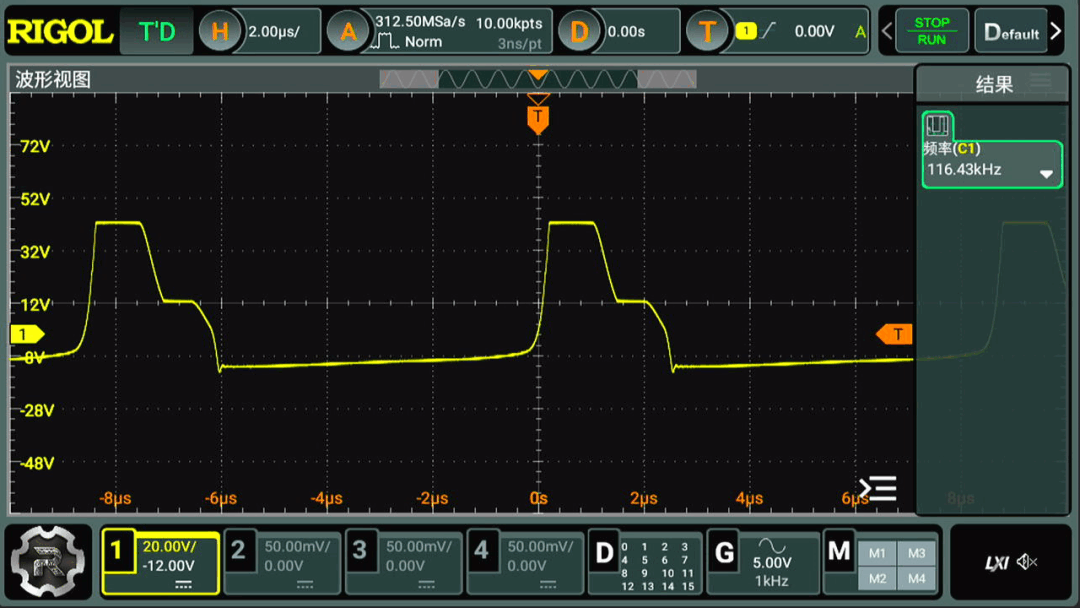The image size is (1080, 608).
Task: Toggle channel 4 on
Action: point(481,550)
